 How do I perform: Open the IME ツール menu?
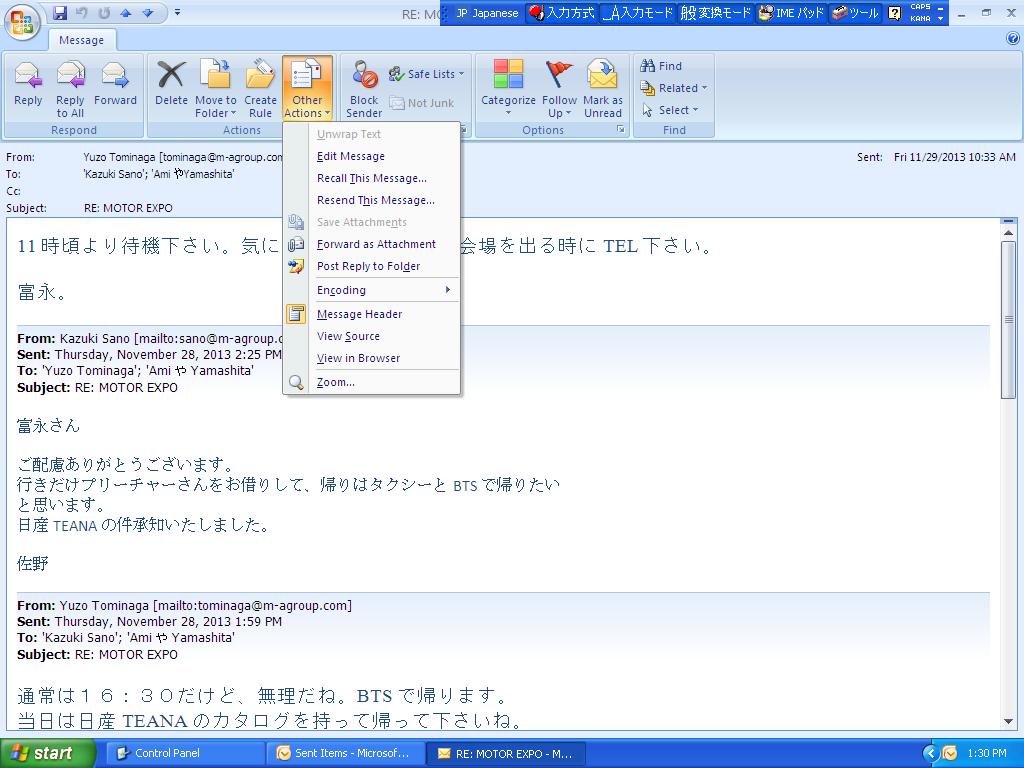coord(855,13)
